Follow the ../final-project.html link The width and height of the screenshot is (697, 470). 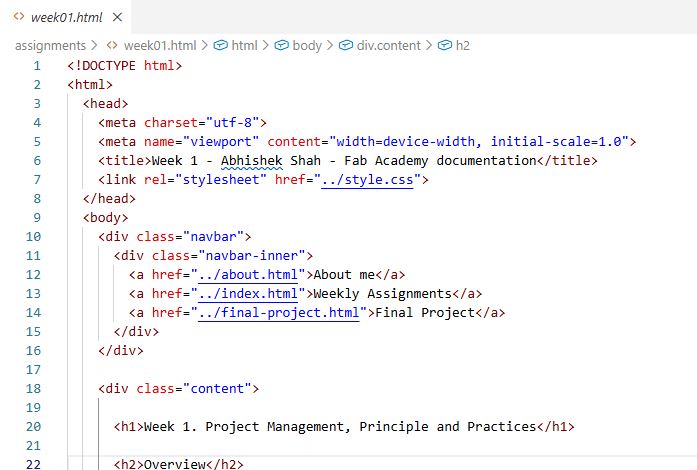[278, 313]
